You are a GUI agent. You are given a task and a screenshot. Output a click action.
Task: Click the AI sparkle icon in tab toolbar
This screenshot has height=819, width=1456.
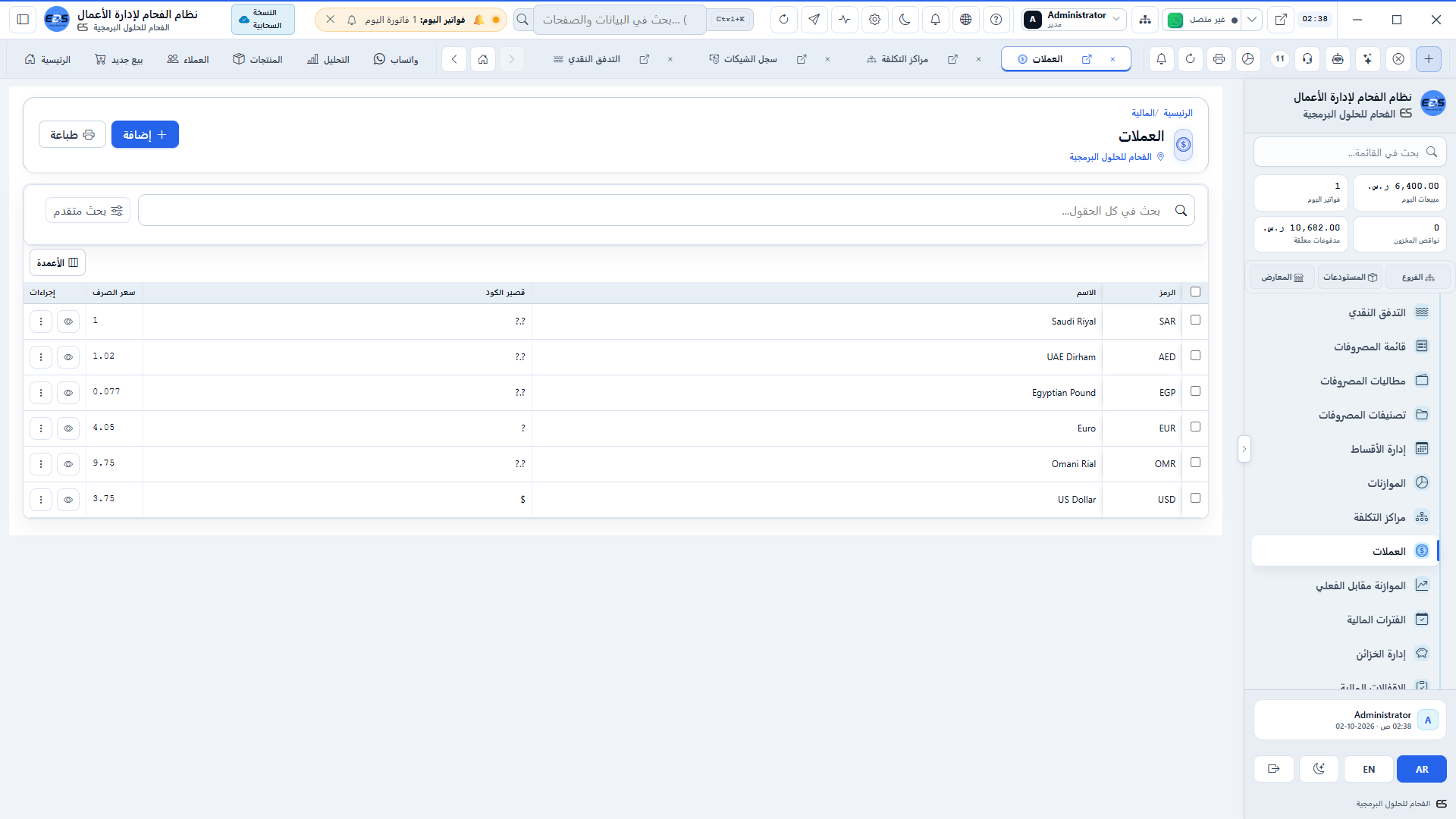(x=1367, y=59)
